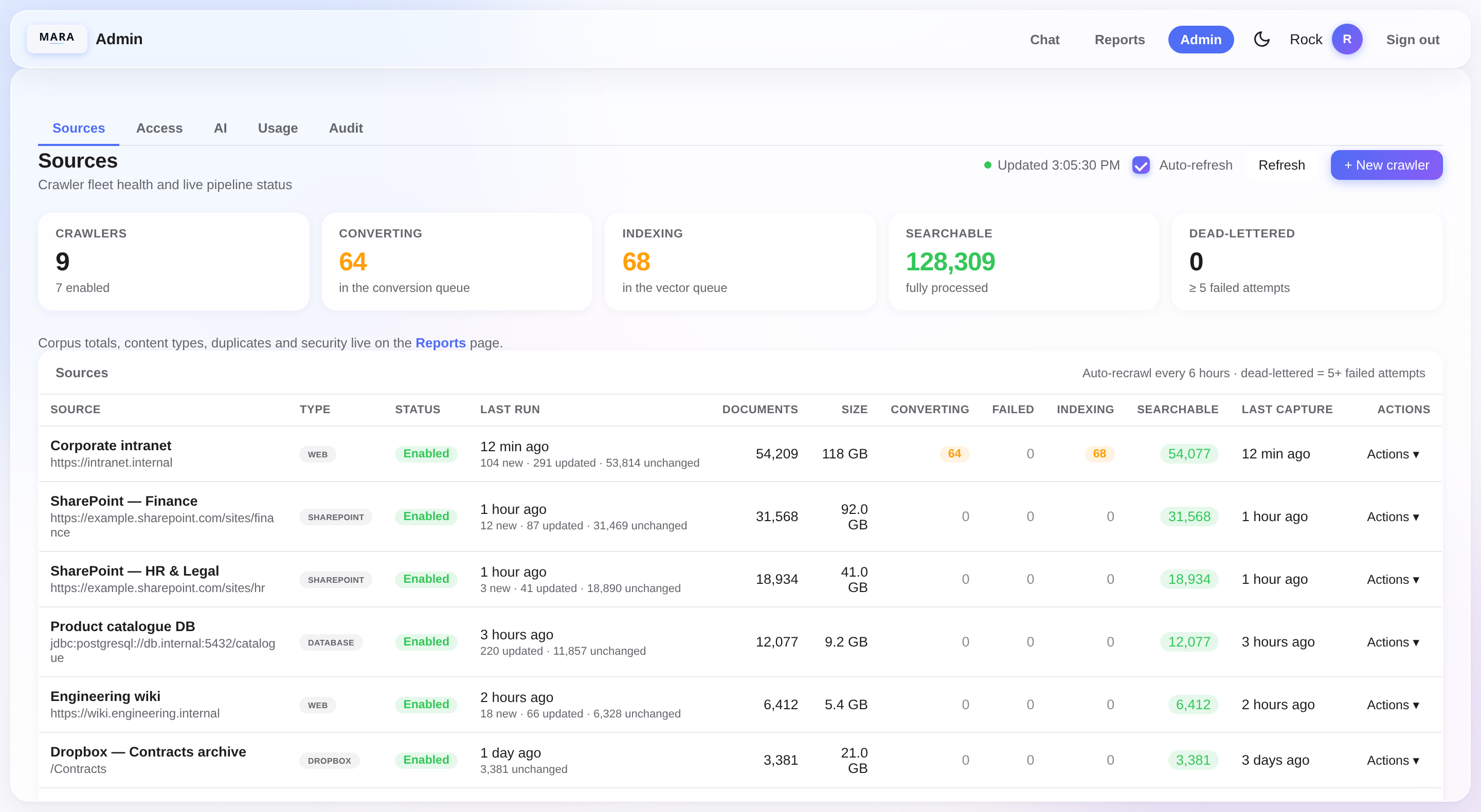
Task: Click the DOCUMENTS column header
Action: [x=760, y=410]
